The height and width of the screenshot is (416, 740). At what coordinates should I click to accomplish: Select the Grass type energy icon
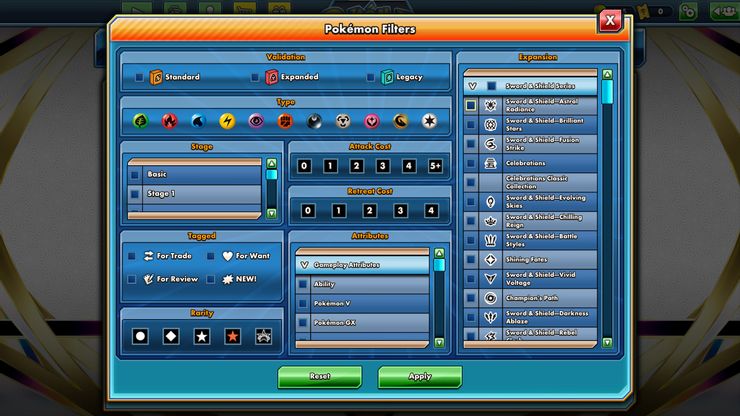click(x=140, y=121)
